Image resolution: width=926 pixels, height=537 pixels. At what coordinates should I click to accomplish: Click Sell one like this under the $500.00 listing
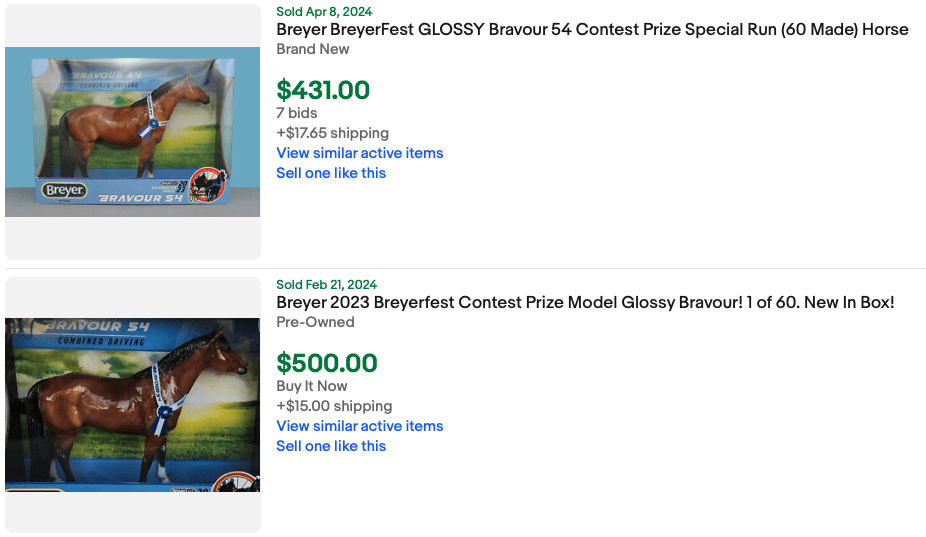[331, 446]
